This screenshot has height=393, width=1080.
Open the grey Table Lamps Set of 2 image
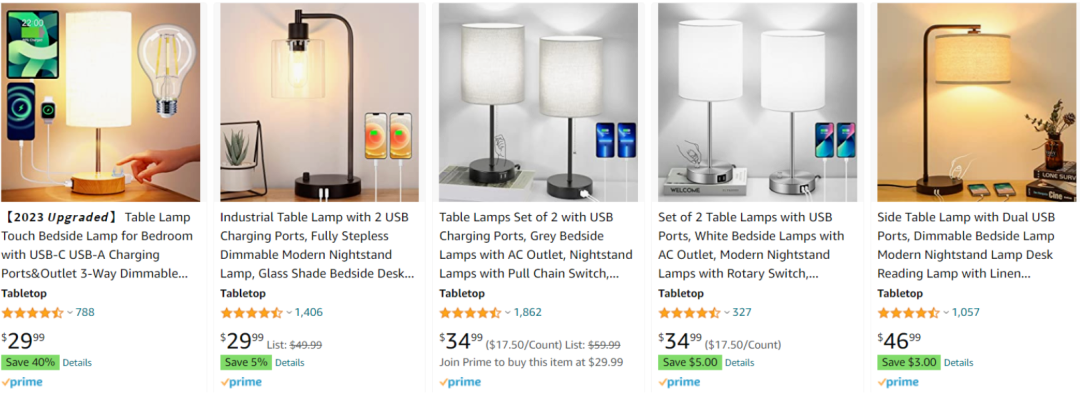click(x=538, y=103)
